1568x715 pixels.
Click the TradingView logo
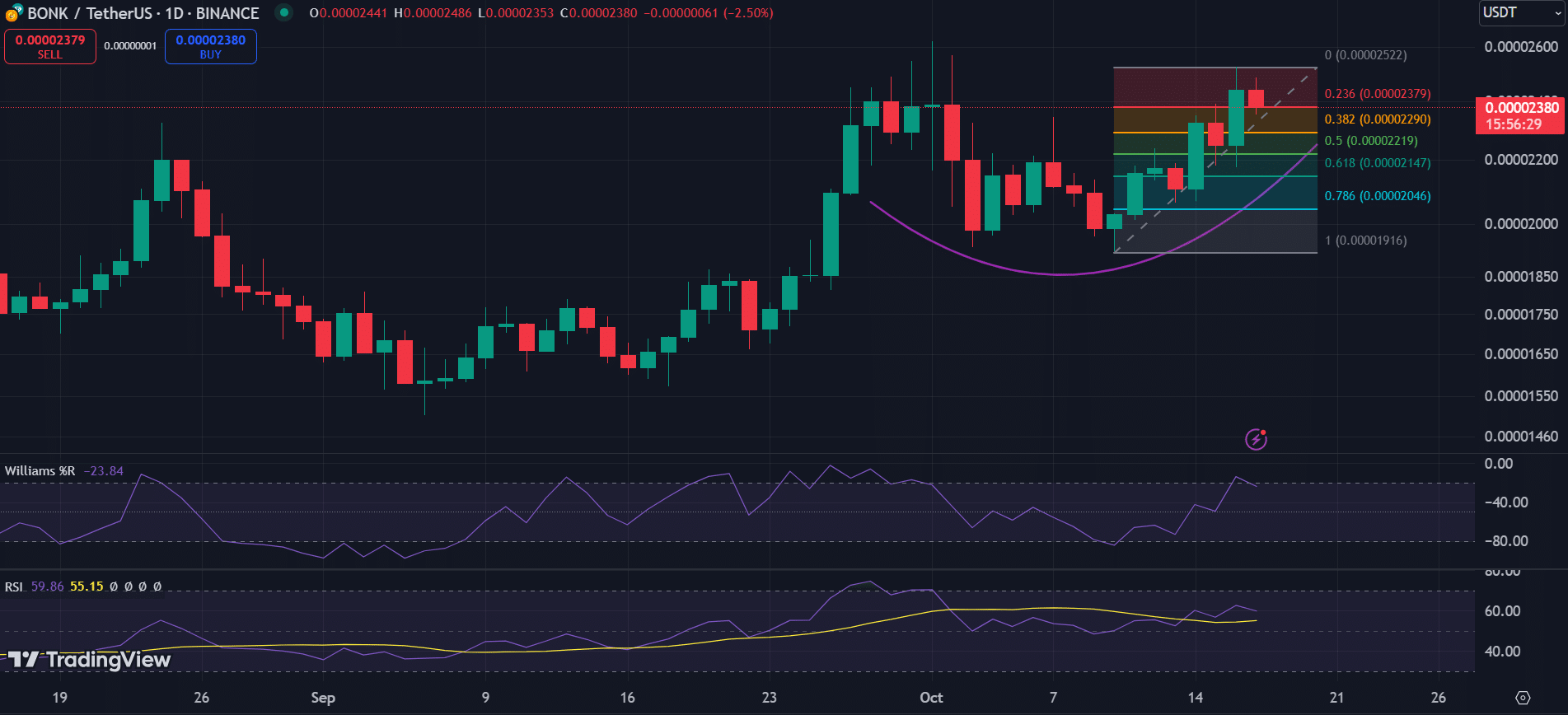point(89,659)
